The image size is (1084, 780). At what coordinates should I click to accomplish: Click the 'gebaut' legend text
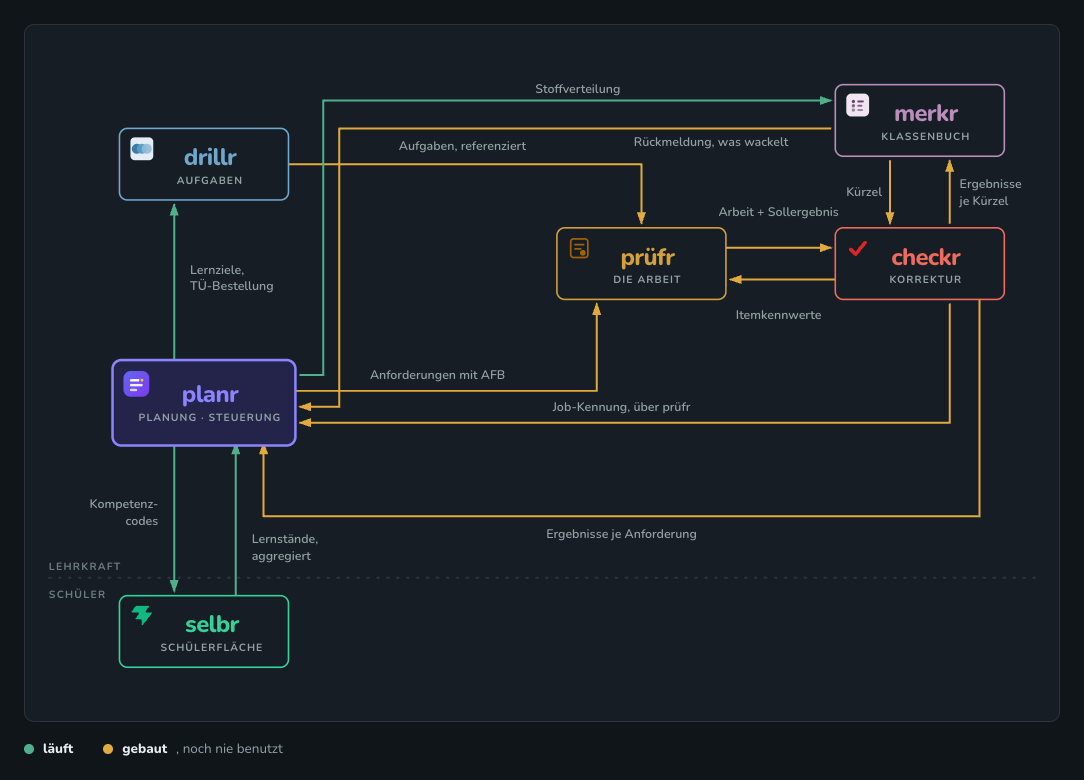coord(144,749)
